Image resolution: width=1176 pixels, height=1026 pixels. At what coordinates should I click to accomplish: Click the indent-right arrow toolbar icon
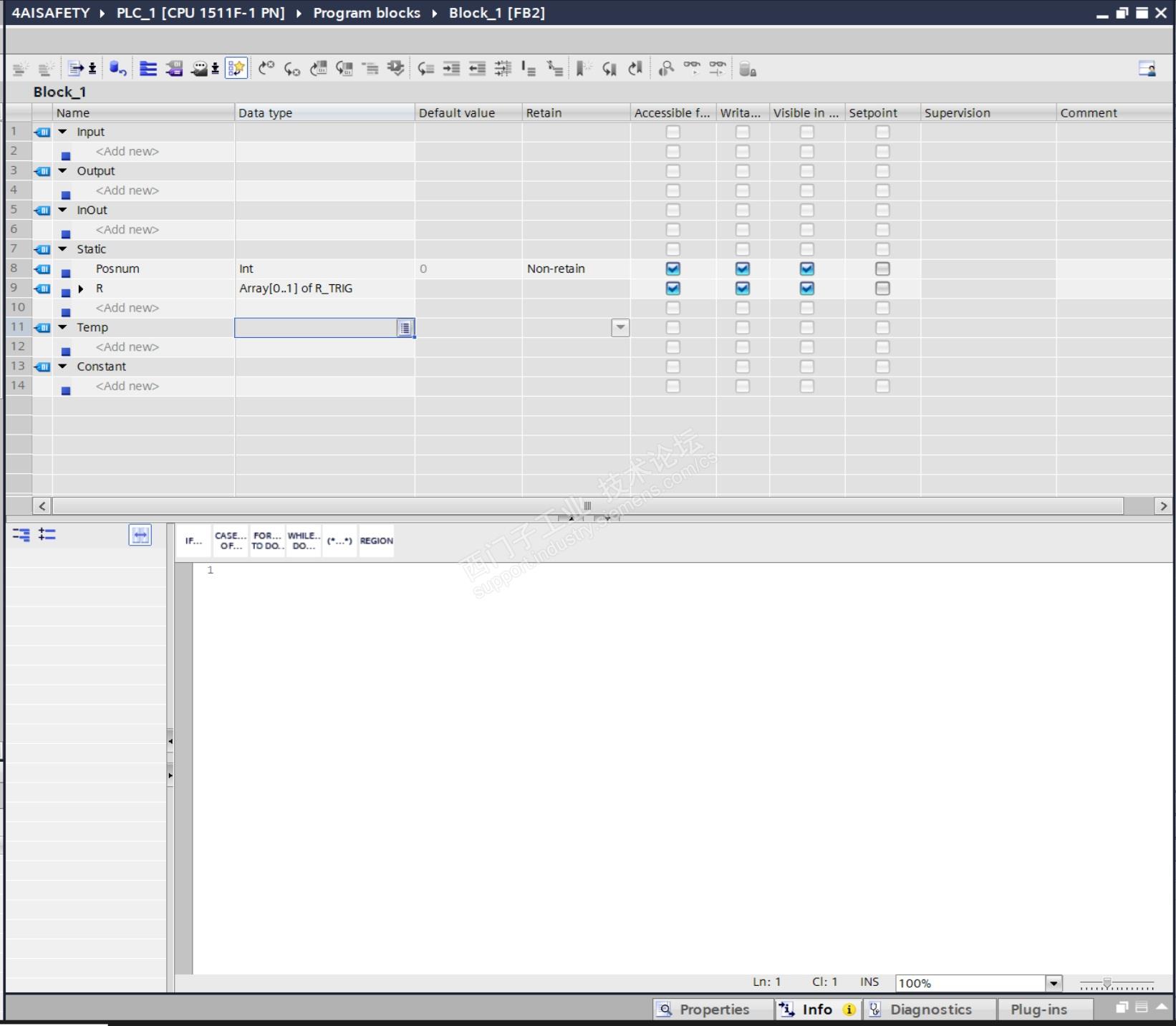coord(451,69)
